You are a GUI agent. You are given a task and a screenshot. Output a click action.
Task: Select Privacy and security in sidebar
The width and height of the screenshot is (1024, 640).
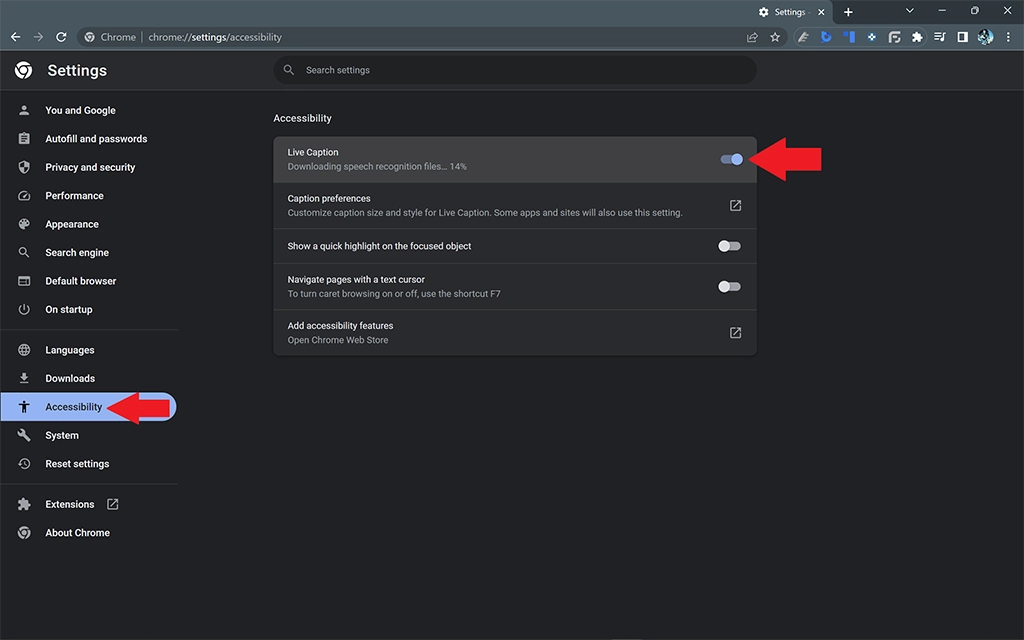point(90,167)
